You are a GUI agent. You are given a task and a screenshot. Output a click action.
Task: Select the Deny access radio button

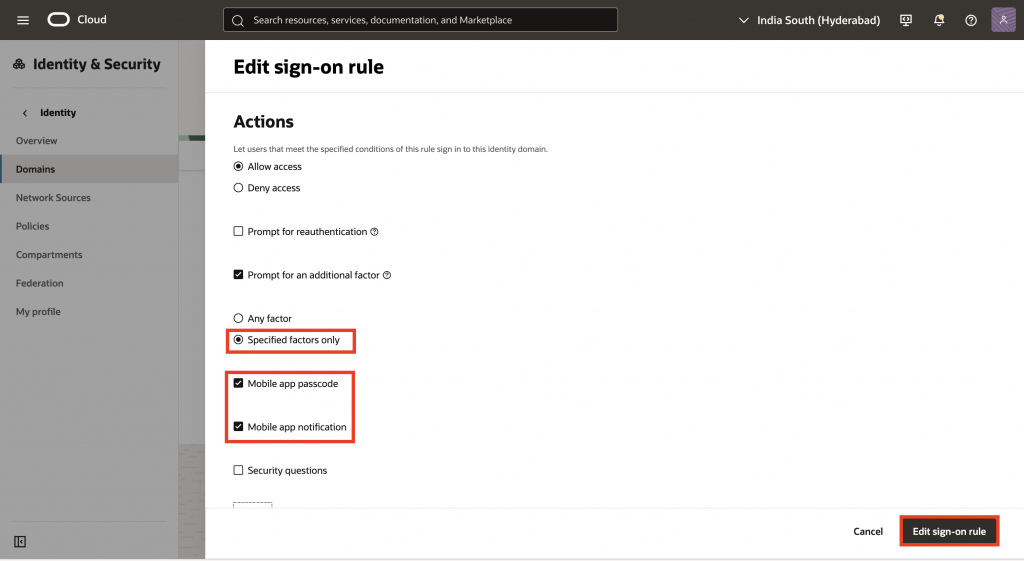(x=238, y=188)
